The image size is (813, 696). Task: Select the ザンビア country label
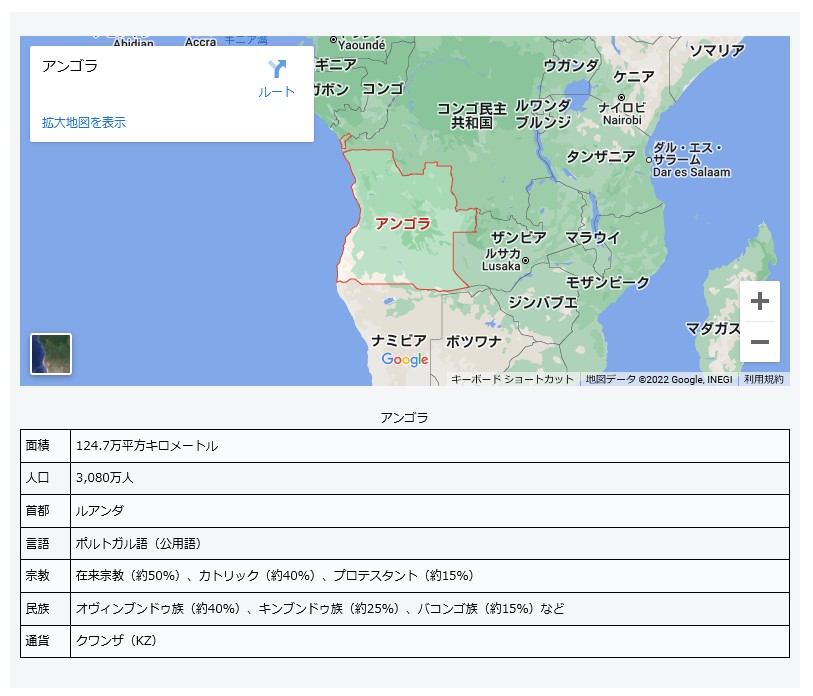coord(518,238)
